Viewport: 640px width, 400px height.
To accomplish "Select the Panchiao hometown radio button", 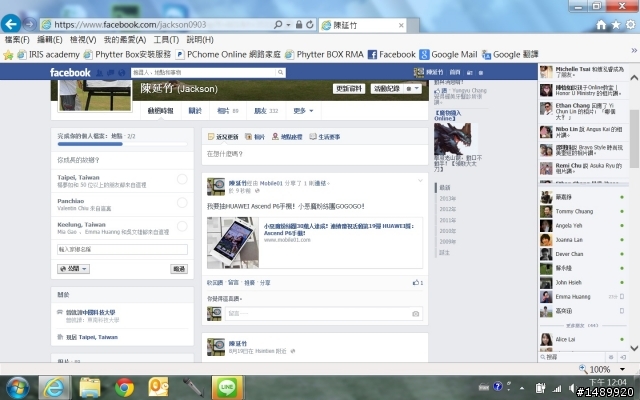I will pyautogui.click(x=182, y=202).
